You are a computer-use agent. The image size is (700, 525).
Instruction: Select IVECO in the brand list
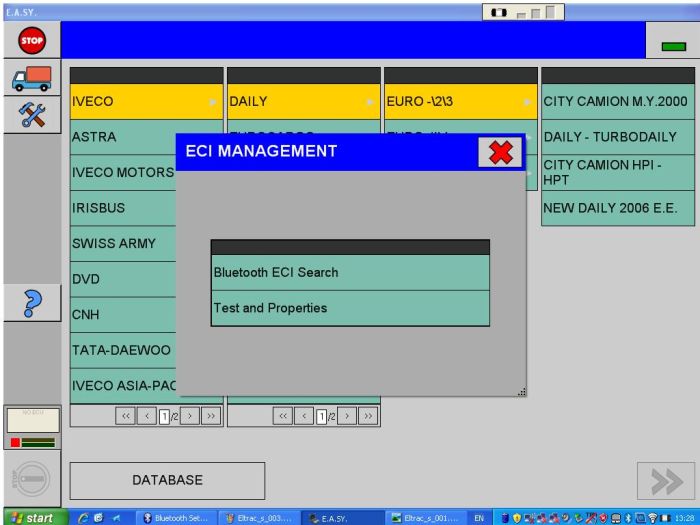(x=146, y=101)
